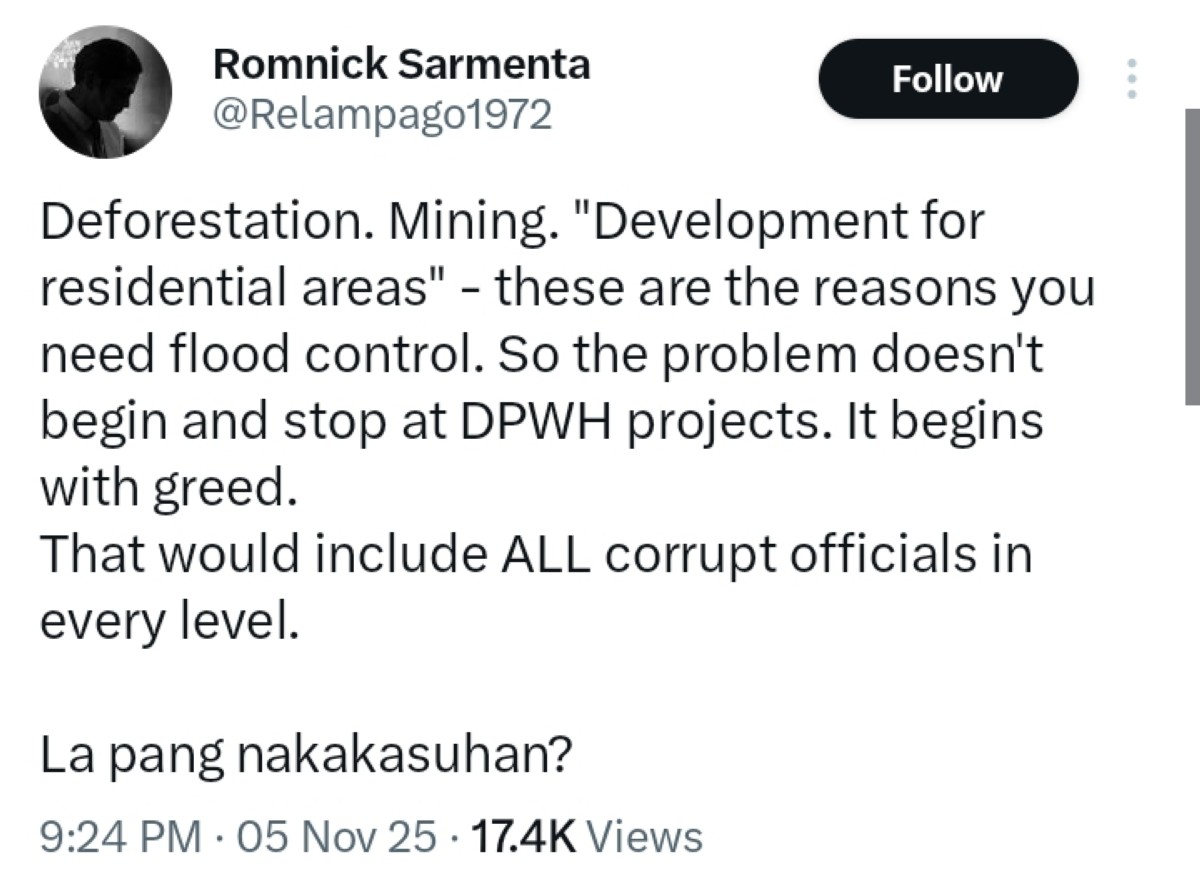Click the Romnick Sarmenta display name

402,65
